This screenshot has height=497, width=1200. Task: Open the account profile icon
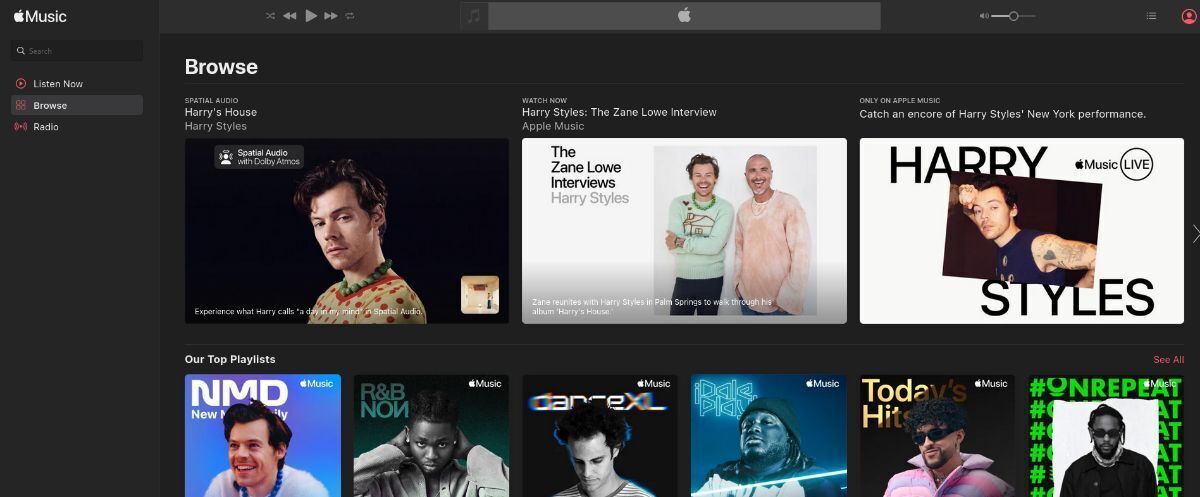pyautogui.click(x=1188, y=16)
